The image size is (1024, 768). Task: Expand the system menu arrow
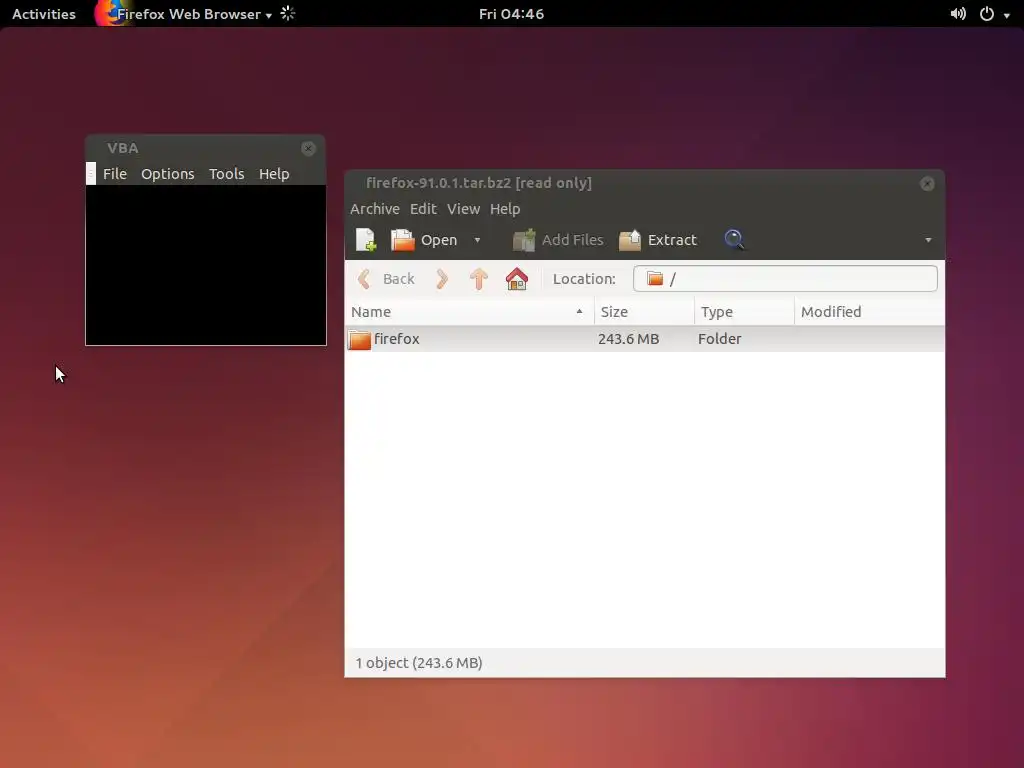click(x=1006, y=15)
